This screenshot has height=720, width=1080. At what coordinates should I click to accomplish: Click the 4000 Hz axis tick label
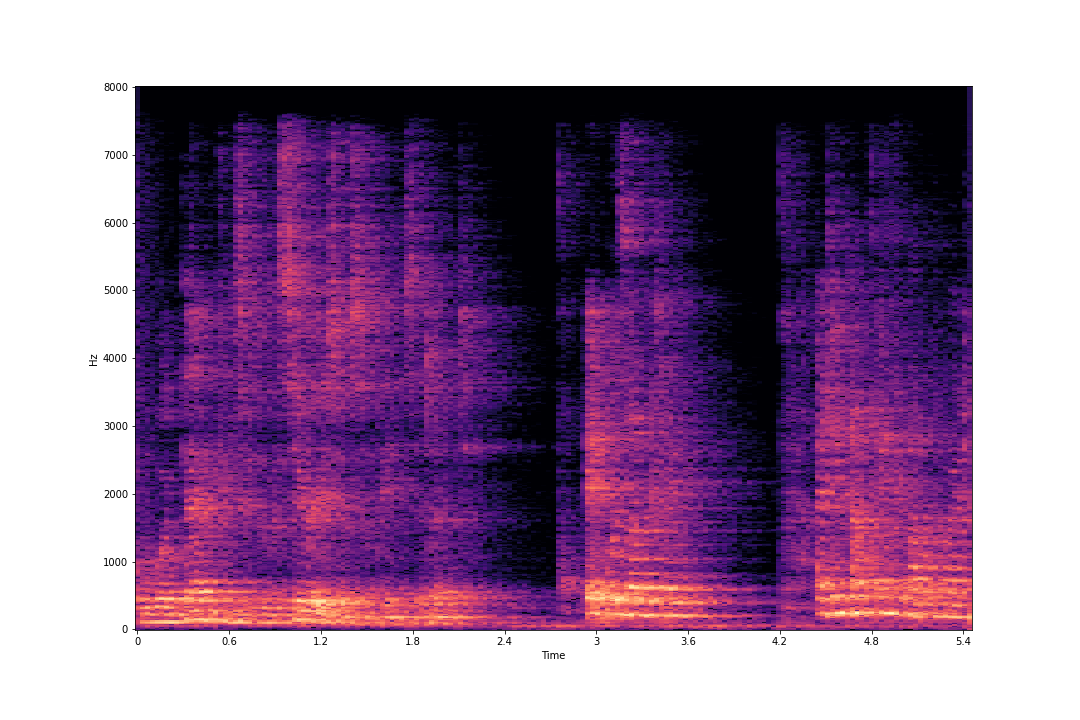pyautogui.click(x=118, y=358)
